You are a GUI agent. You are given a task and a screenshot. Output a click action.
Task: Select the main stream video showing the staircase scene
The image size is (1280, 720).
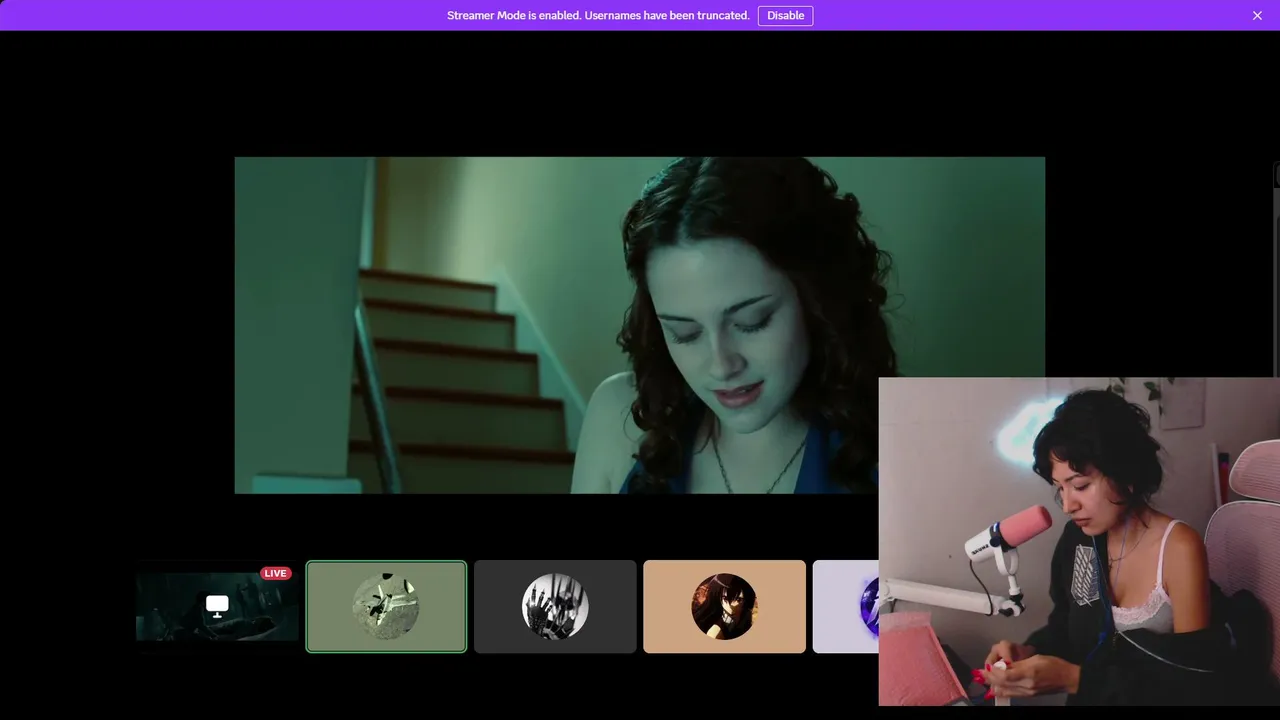point(640,325)
